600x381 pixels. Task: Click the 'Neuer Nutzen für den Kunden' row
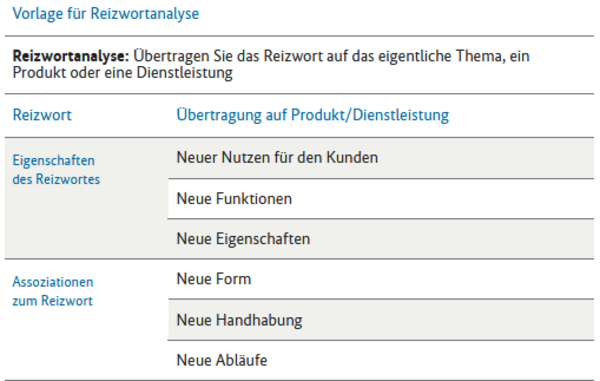pos(381,158)
